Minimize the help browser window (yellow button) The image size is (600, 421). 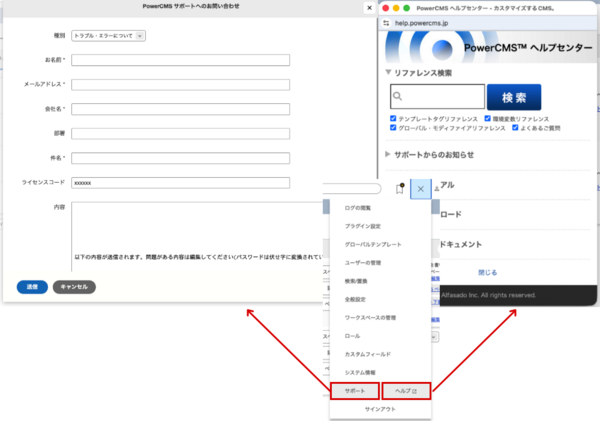[396, 8]
